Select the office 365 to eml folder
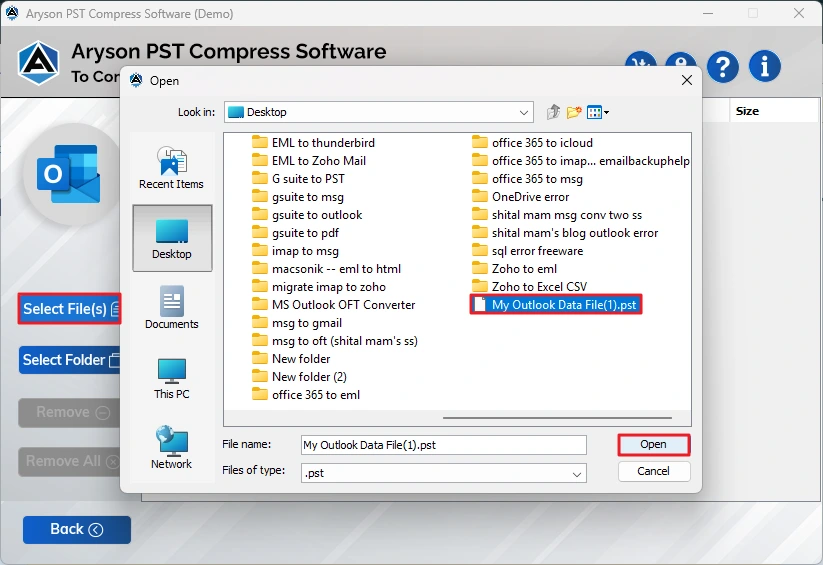Viewport: 823px width, 565px height. coord(306,395)
